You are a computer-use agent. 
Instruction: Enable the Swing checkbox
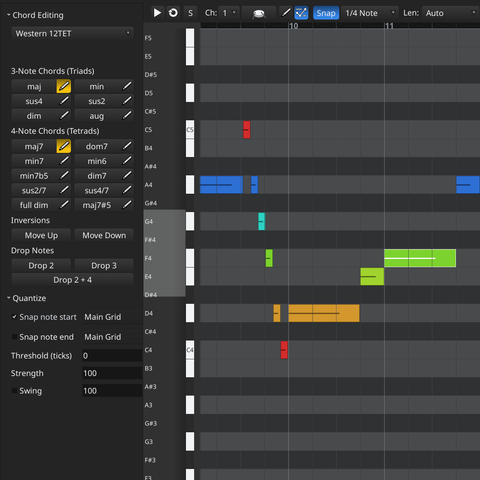point(14,391)
